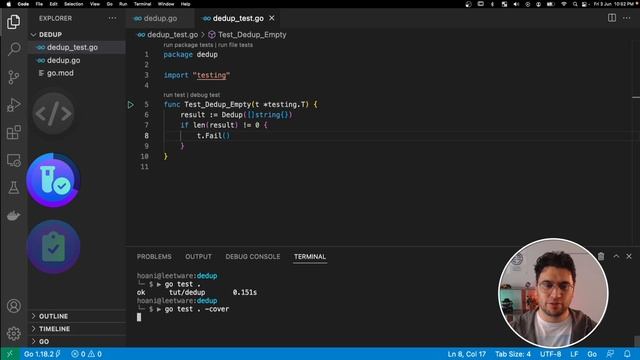Open the Docker view
This screenshot has width=640, height=360.
point(13,216)
